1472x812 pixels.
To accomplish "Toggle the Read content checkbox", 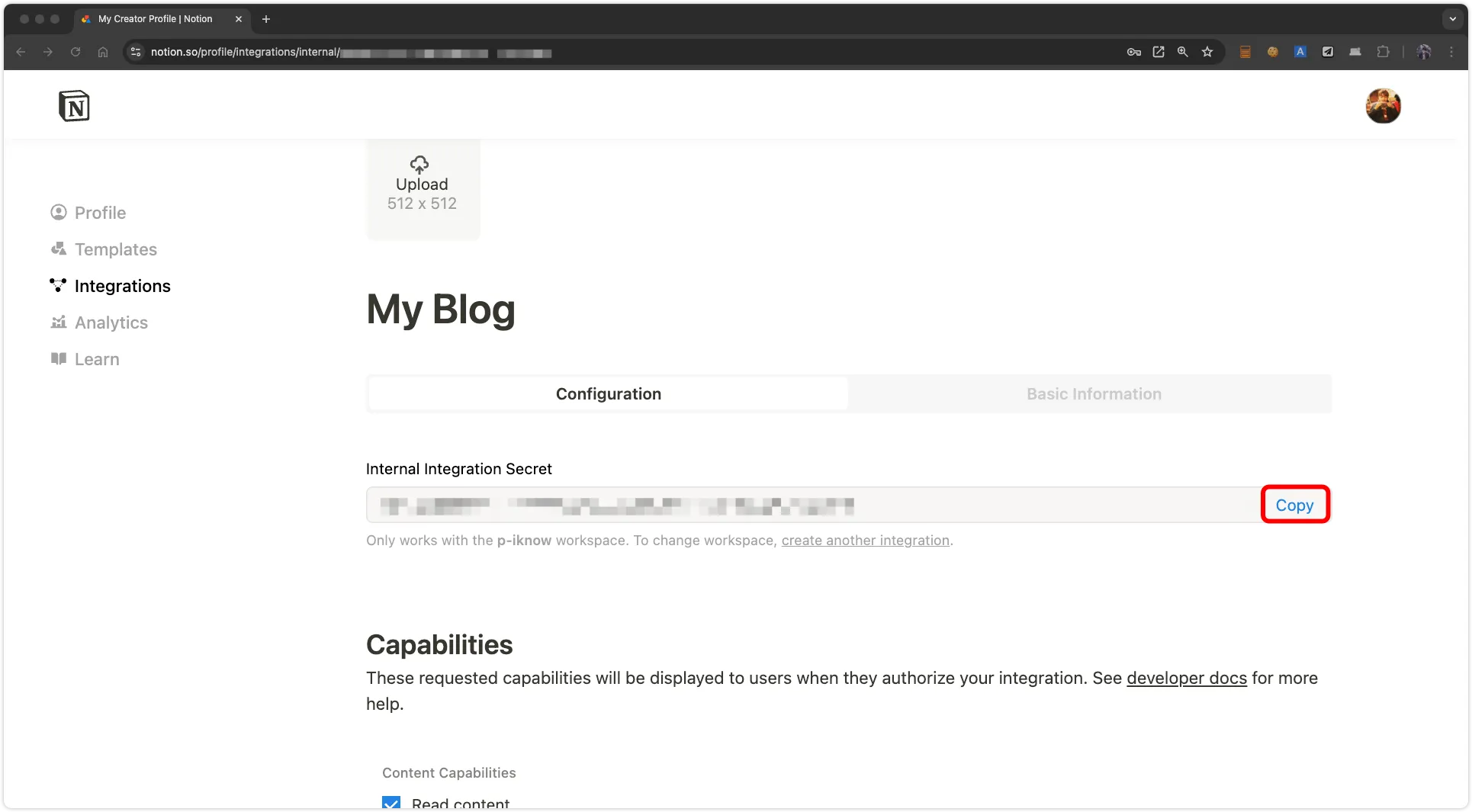I will [x=391, y=803].
